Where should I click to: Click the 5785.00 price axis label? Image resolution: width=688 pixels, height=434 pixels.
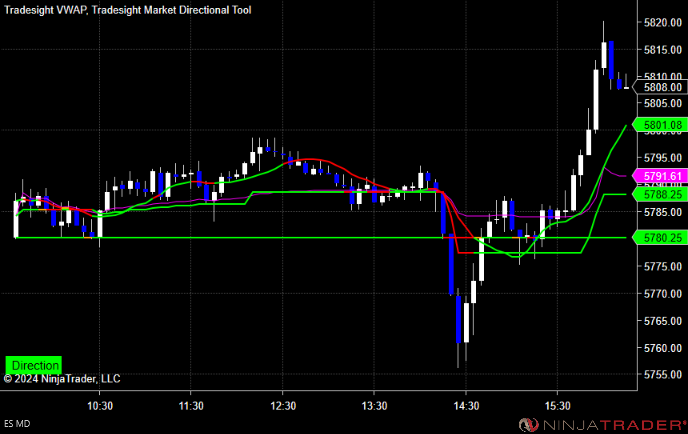tap(663, 212)
